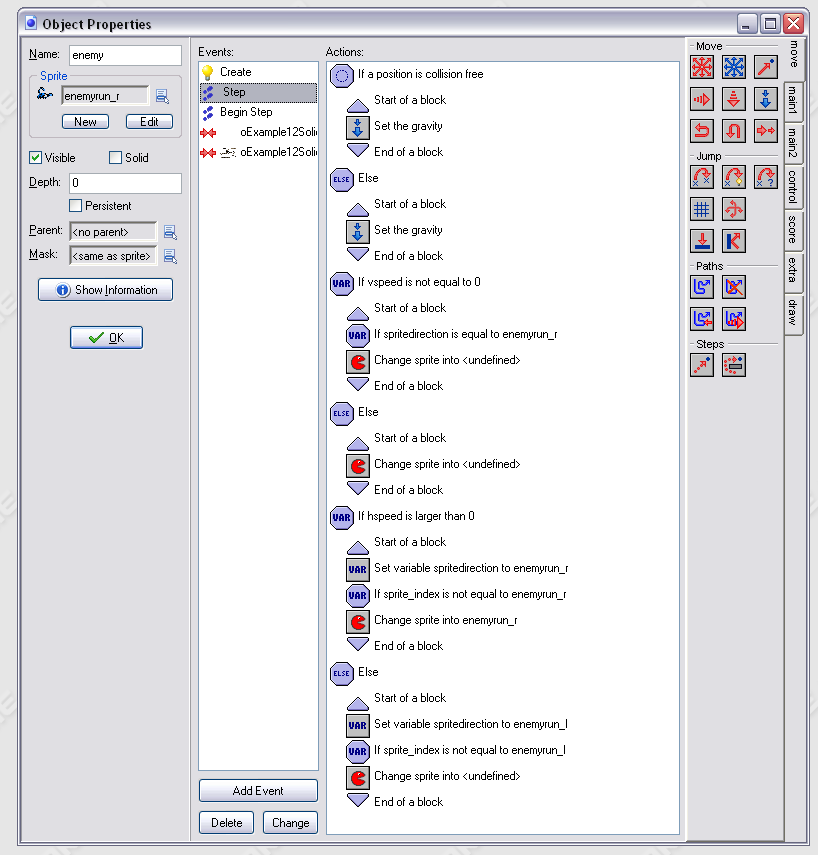Select 'If a position is collision free' action

click(x=407, y=75)
